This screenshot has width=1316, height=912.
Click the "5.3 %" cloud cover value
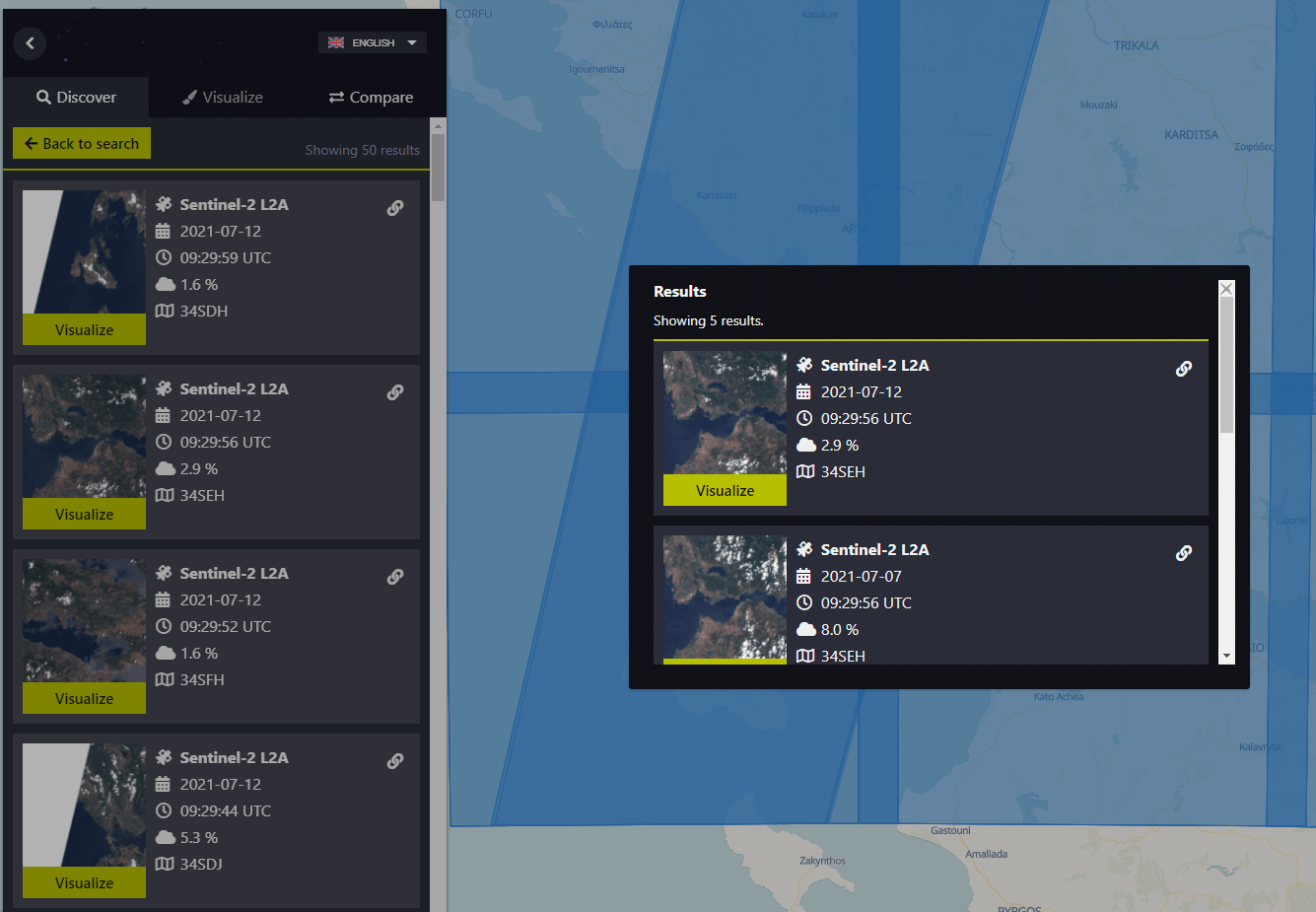pyautogui.click(x=198, y=837)
